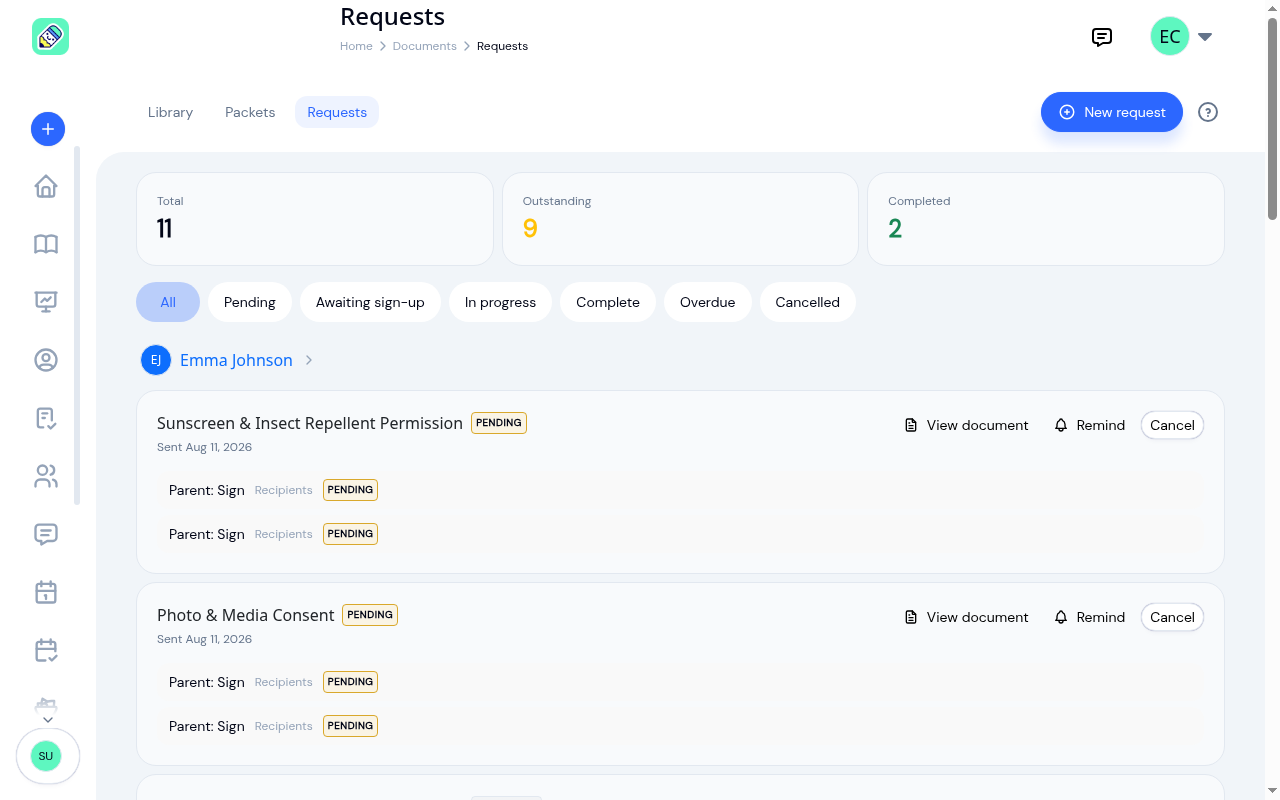Select the Requests tab

[337, 112]
